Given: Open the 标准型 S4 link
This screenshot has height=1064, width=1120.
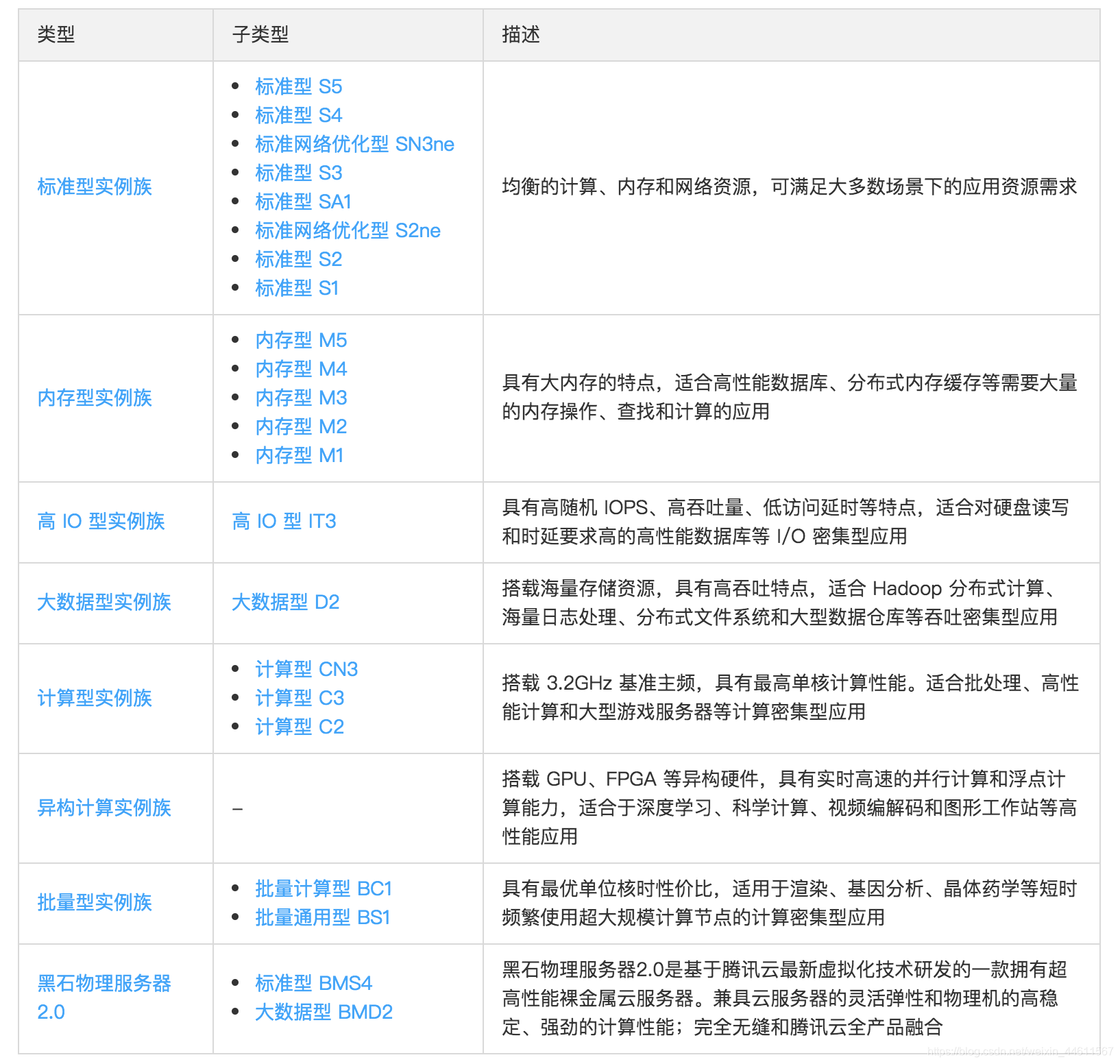Looking at the screenshot, I should (298, 115).
